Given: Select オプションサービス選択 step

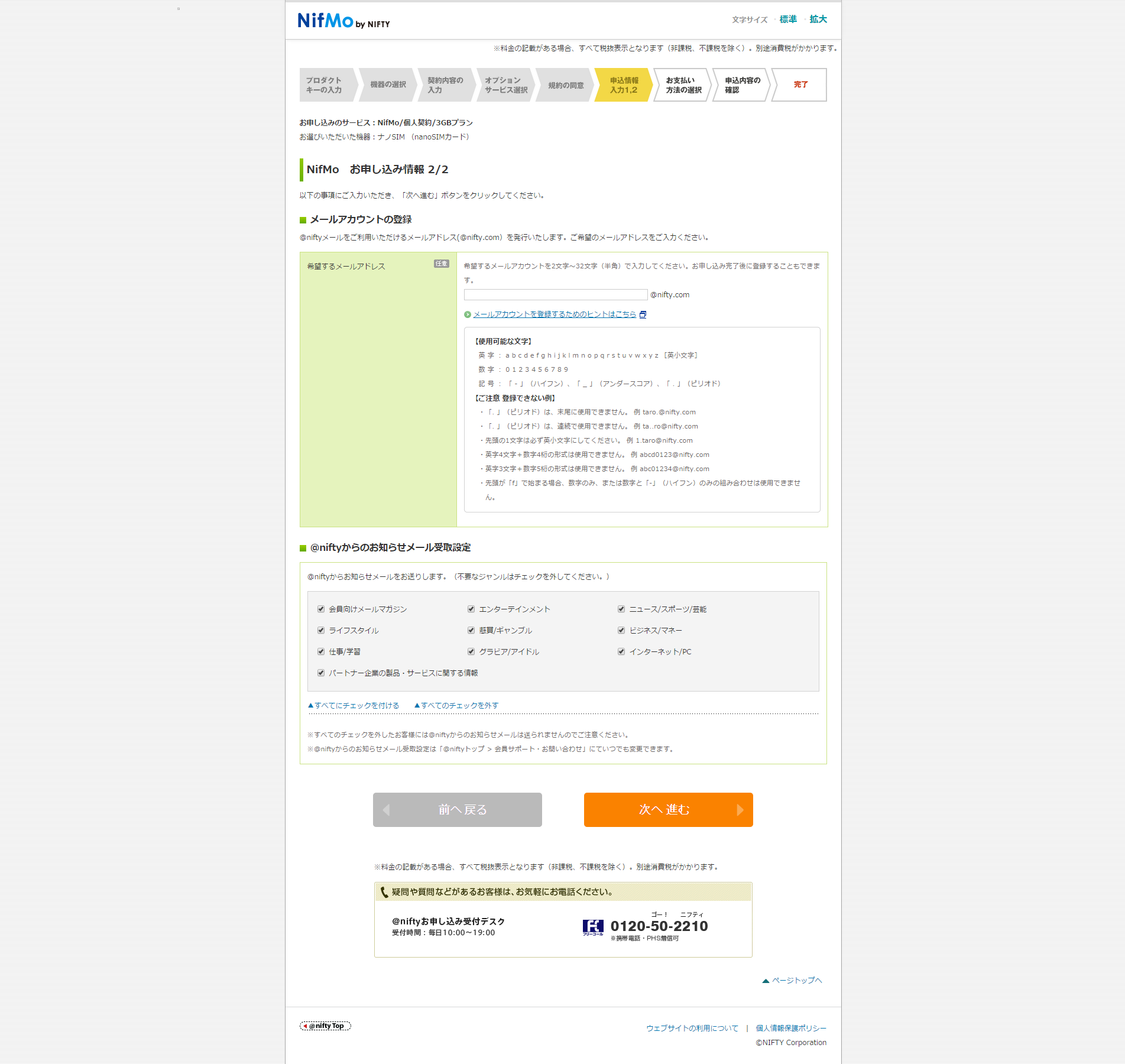Looking at the screenshot, I should 505,85.
